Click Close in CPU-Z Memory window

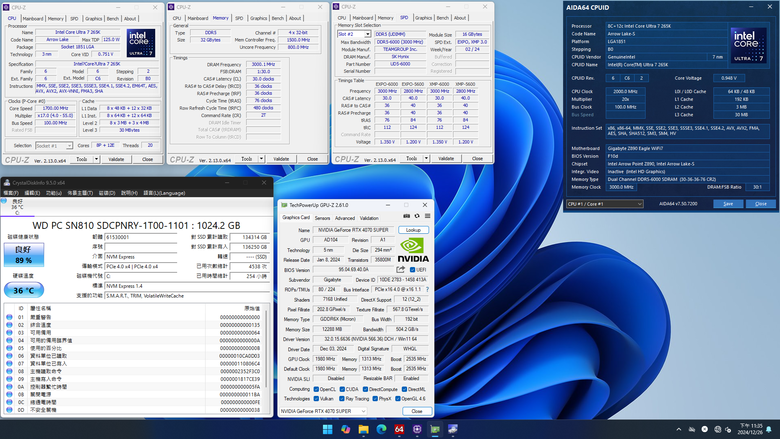(312, 159)
